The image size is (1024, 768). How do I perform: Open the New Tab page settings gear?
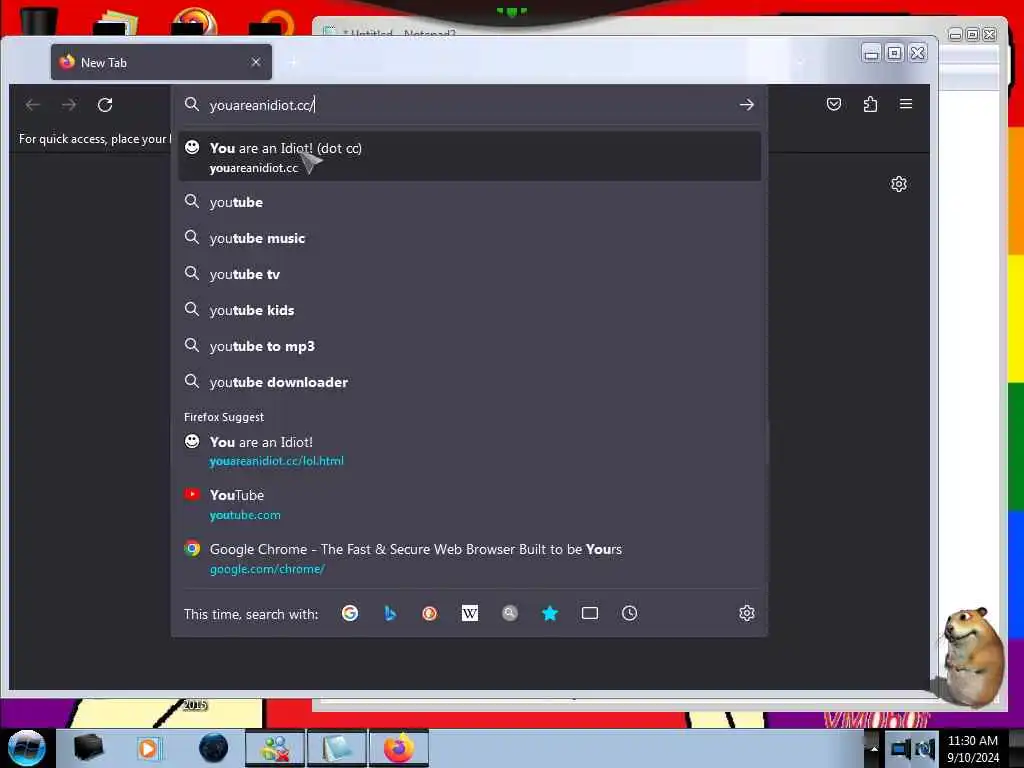[899, 184]
